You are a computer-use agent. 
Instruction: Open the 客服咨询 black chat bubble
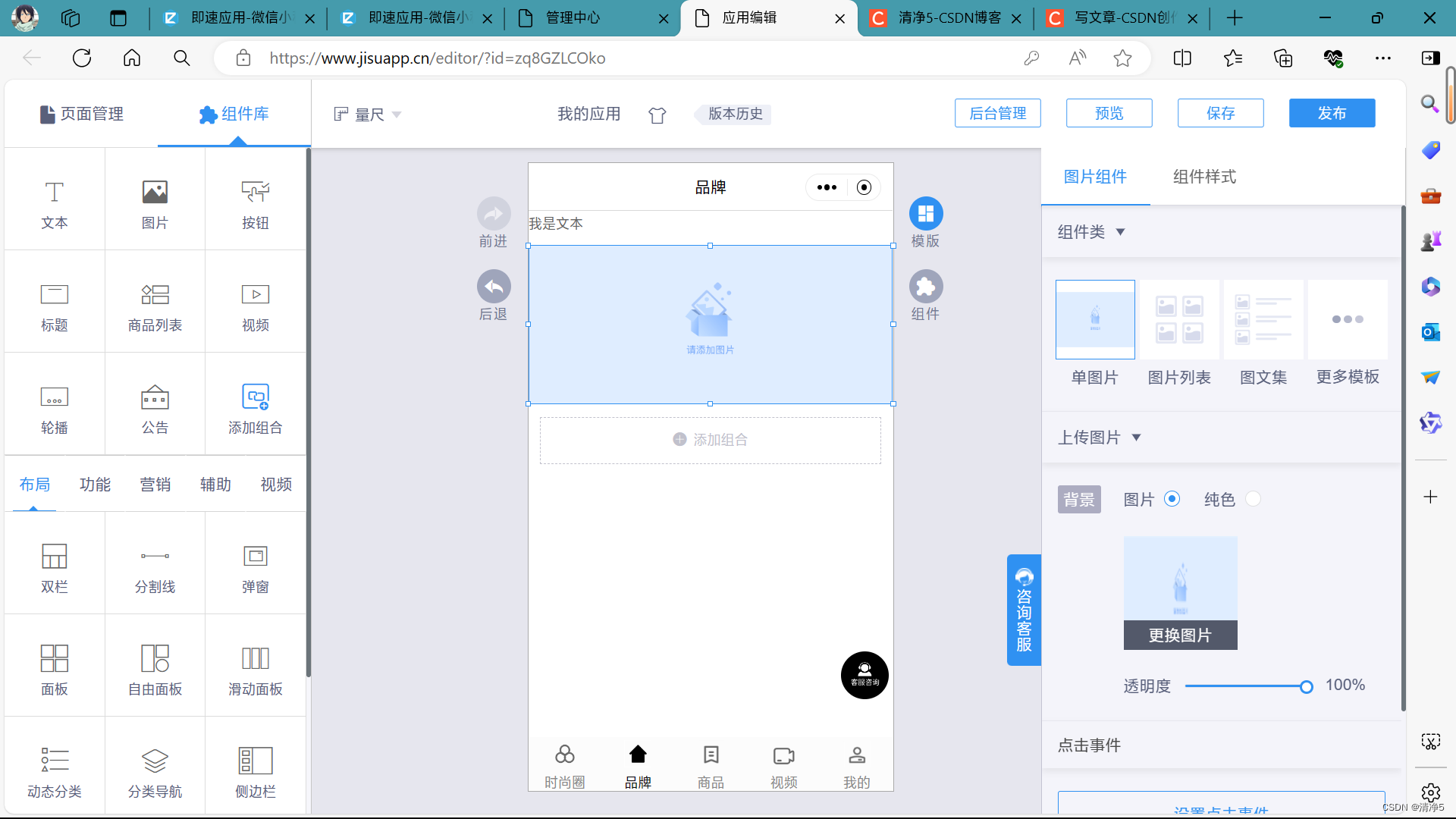pyautogui.click(x=864, y=675)
